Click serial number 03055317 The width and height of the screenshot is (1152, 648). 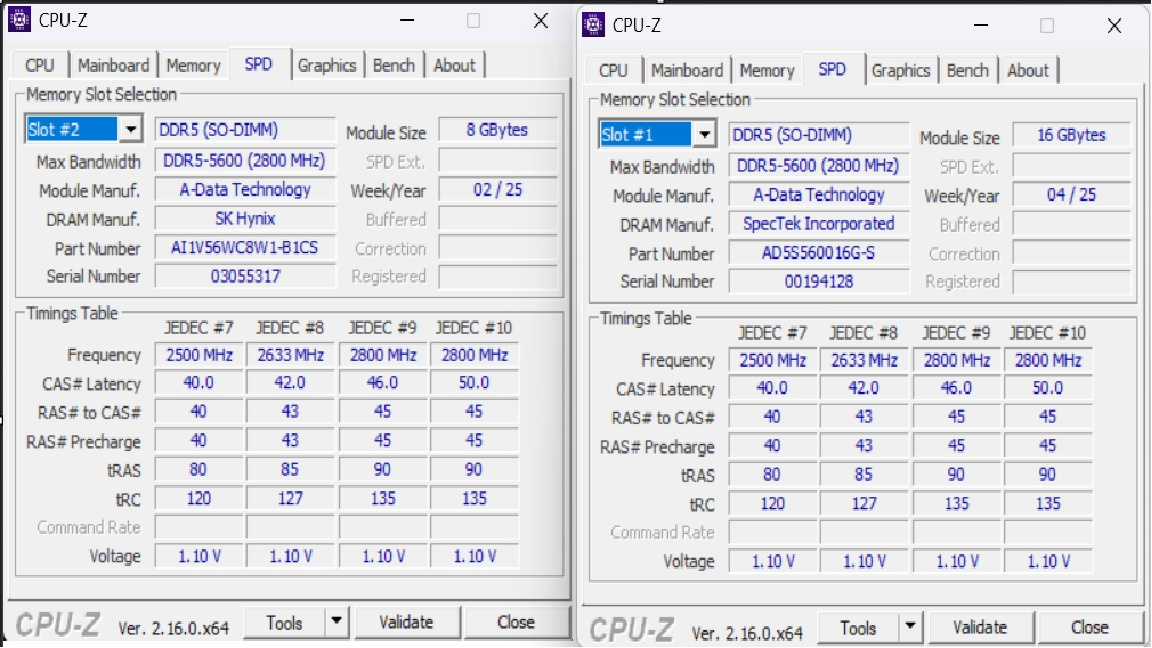(x=245, y=276)
